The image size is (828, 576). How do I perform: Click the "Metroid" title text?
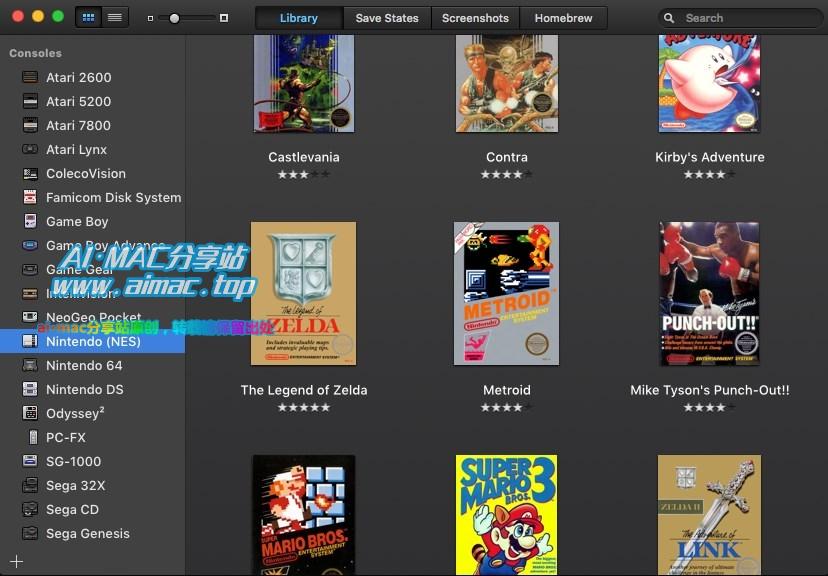pos(507,390)
